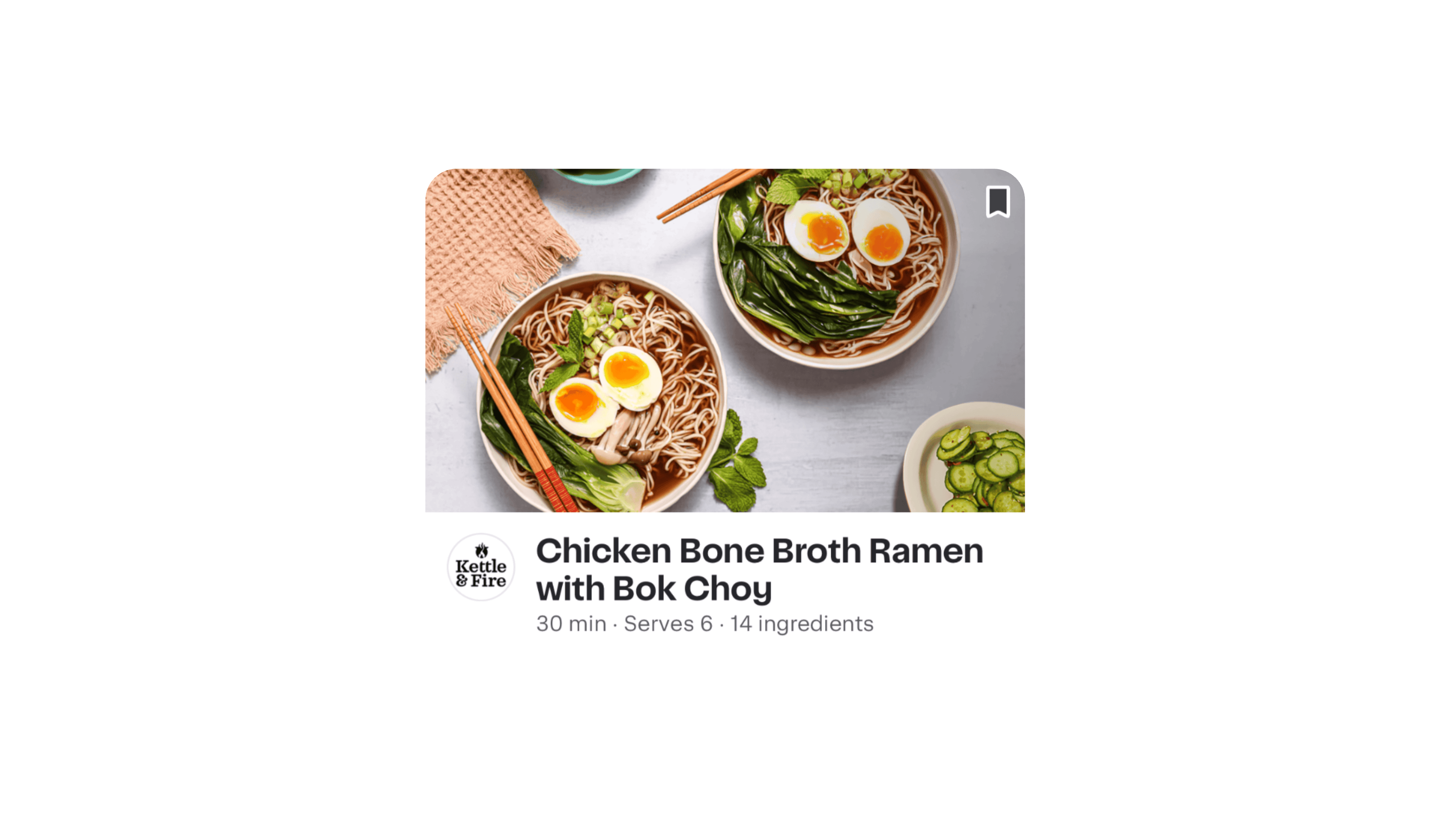Select the '30 min' cook time label

tap(571, 623)
